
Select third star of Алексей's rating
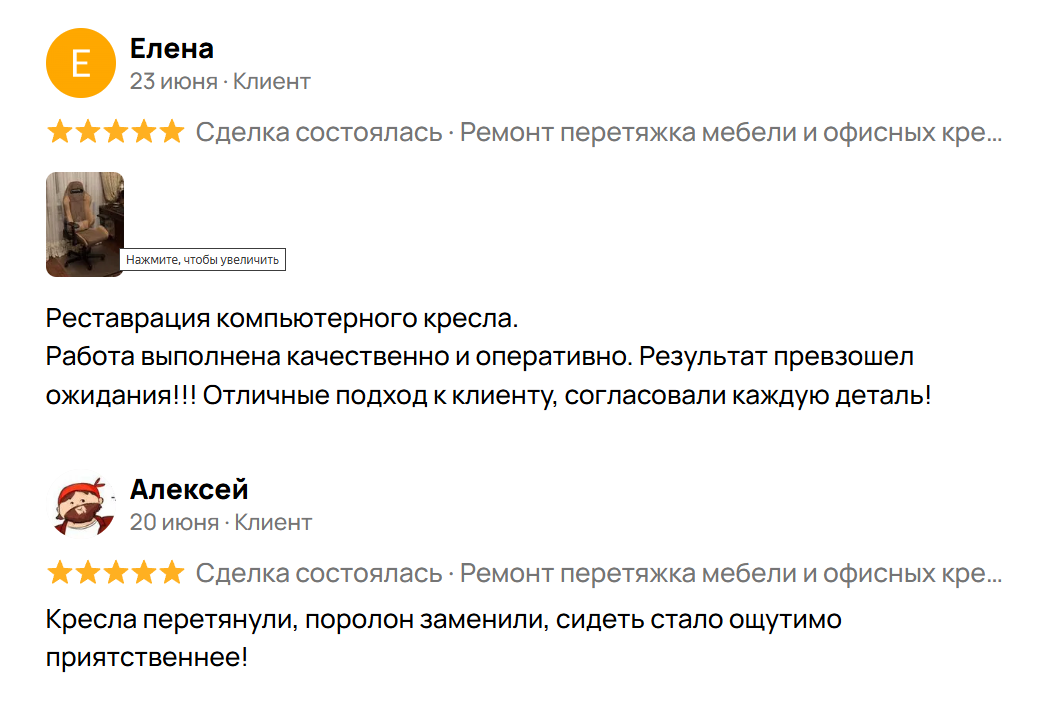(x=116, y=572)
